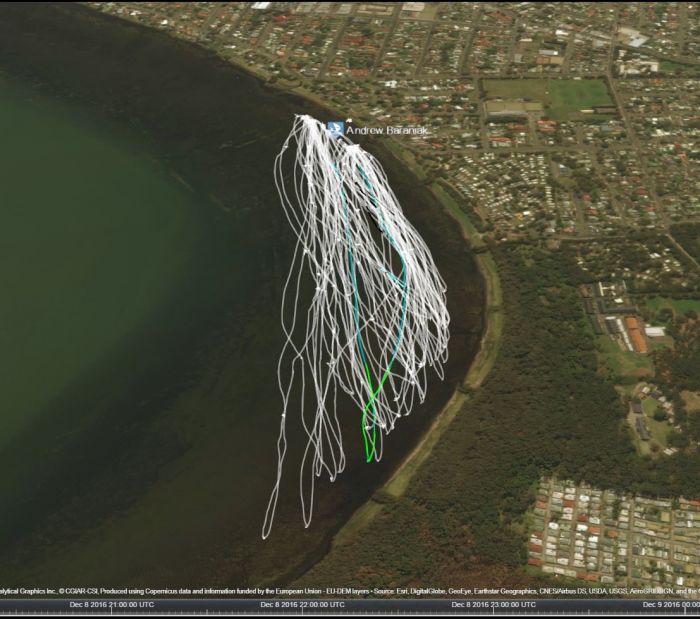Image resolution: width=700 pixels, height=619 pixels.
Task: Select the Andrew Baraniak name label
Action: tap(386, 131)
